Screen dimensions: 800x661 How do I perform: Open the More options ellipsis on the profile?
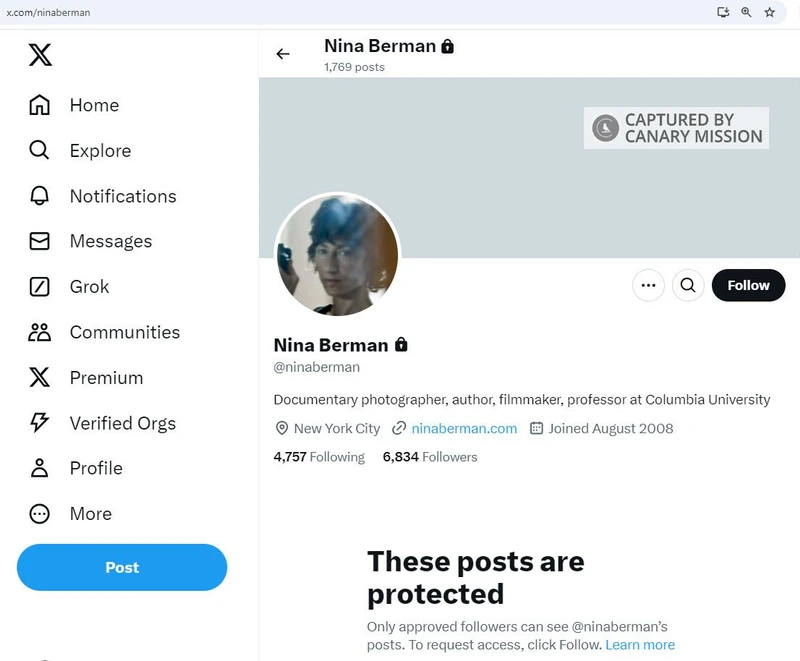click(x=648, y=285)
